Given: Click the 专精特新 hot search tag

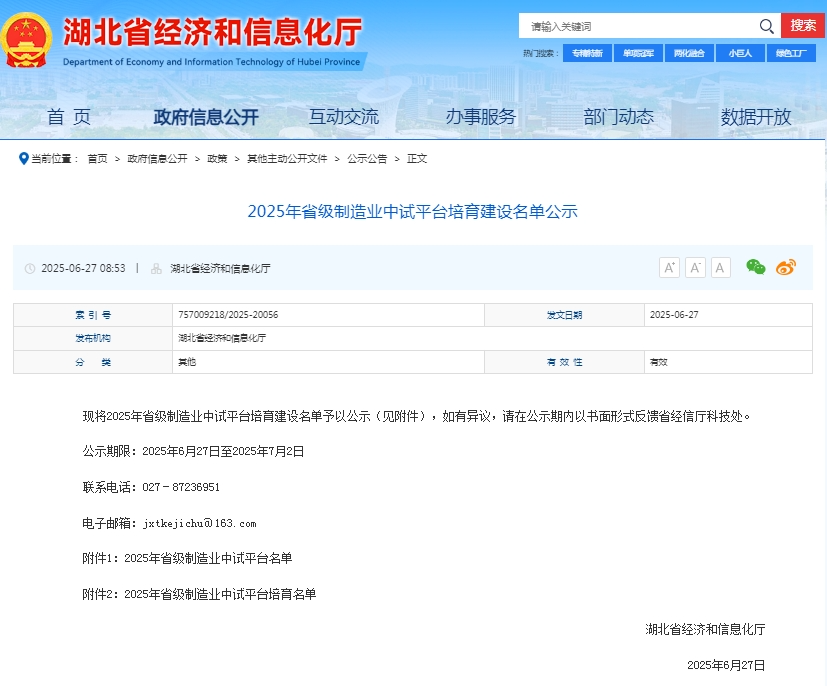Looking at the screenshot, I should tap(587, 53).
